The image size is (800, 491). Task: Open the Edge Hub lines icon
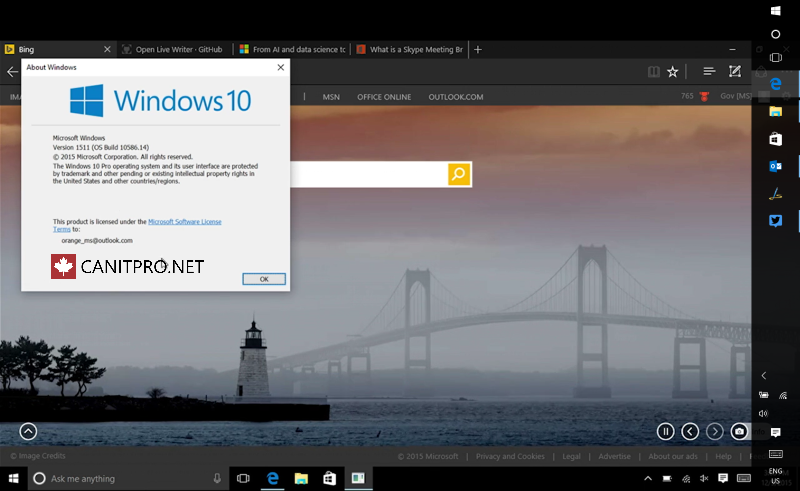coord(709,72)
